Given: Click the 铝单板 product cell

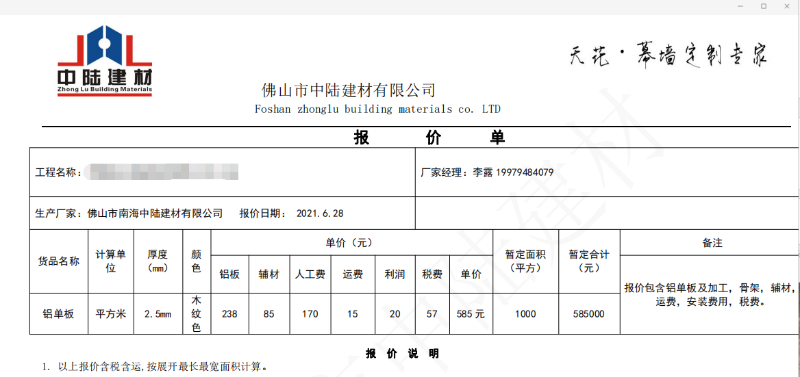Looking at the screenshot, I should tap(59, 314).
